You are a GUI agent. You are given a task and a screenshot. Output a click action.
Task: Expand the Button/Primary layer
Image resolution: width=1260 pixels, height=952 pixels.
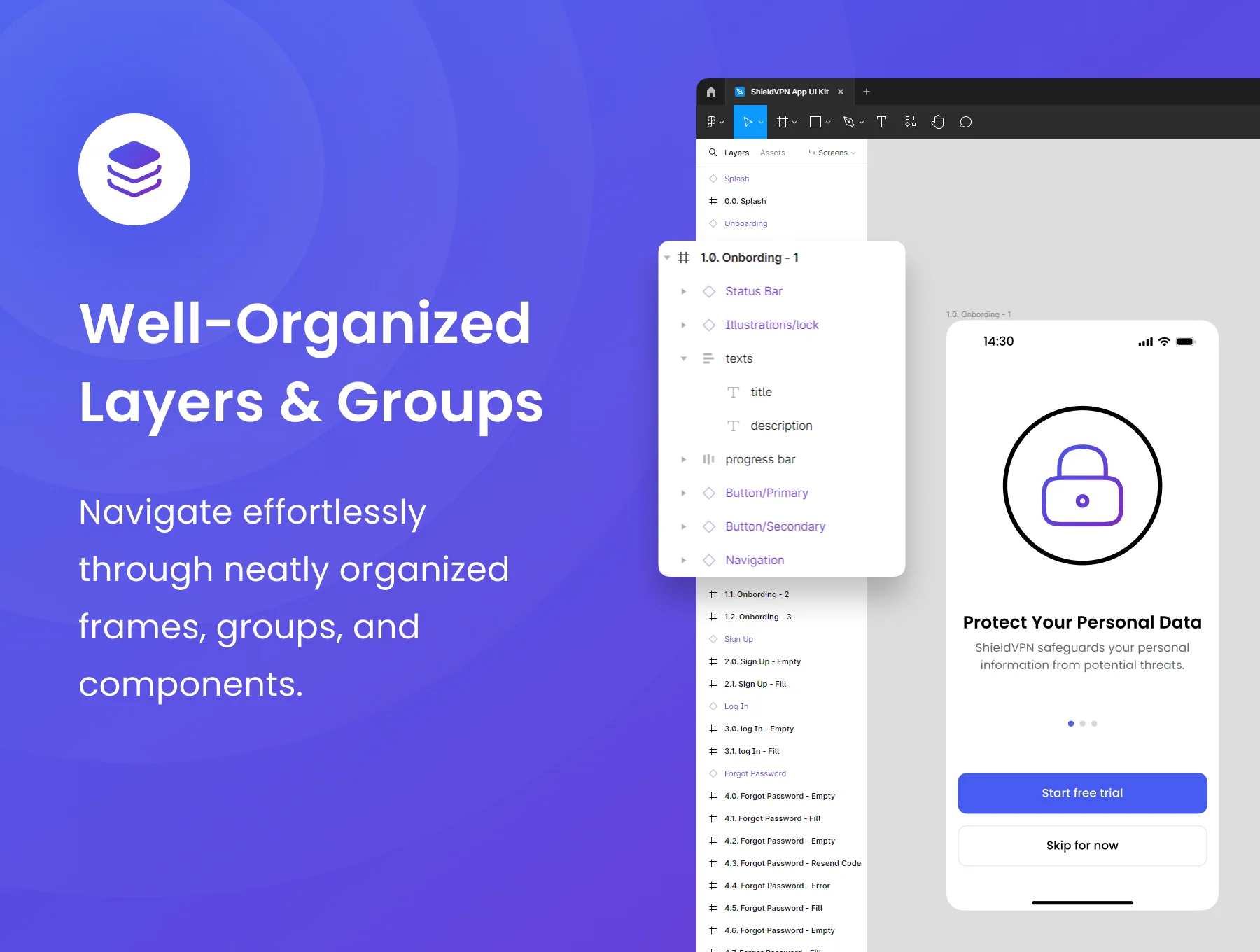coord(684,493)
